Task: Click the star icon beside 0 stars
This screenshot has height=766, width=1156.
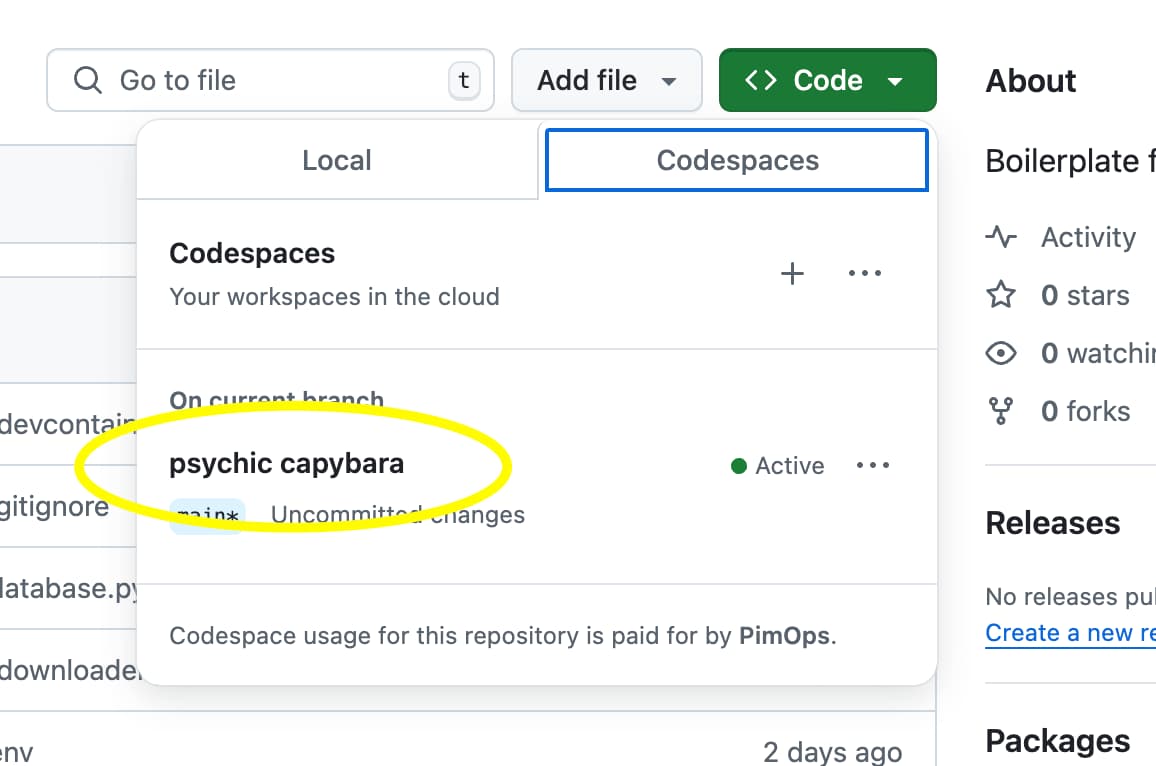Action: 1001,296
